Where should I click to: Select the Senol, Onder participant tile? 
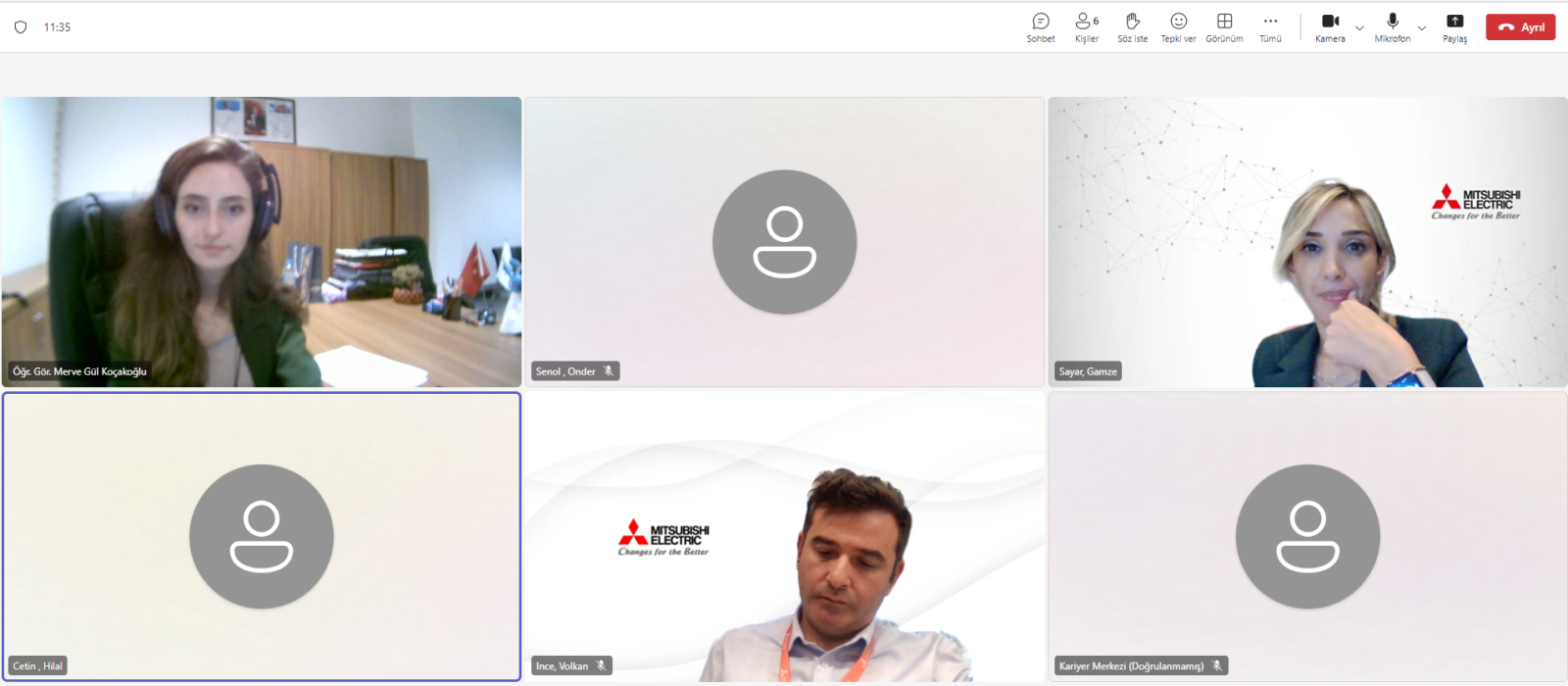pyautogui.click(x=784, y=241)
